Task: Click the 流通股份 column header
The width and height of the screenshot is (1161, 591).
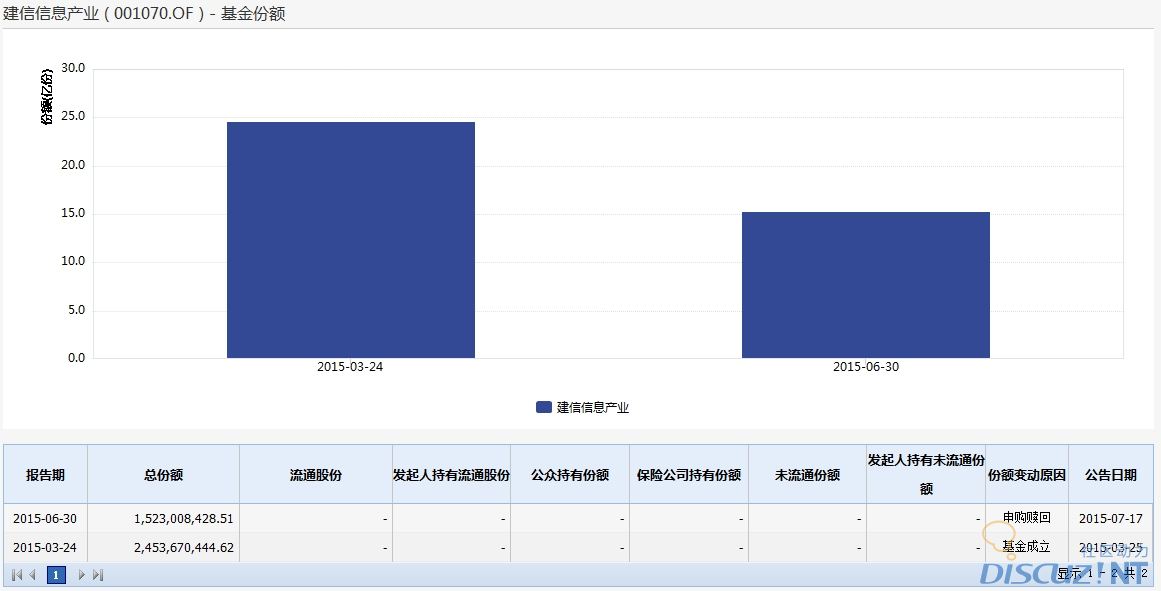Action: [315, 475]
